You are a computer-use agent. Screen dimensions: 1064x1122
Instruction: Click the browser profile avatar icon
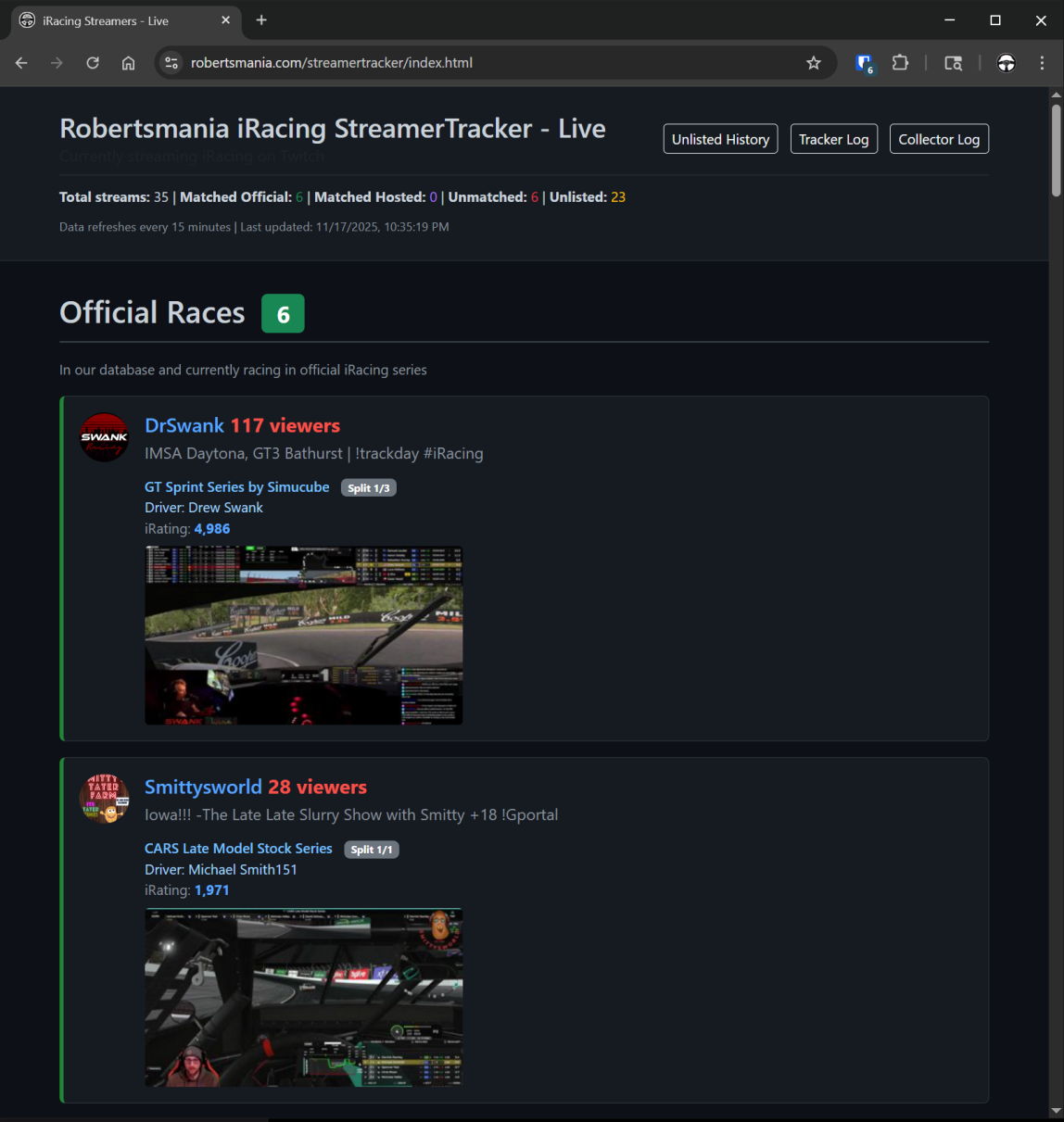[1006, 63]
